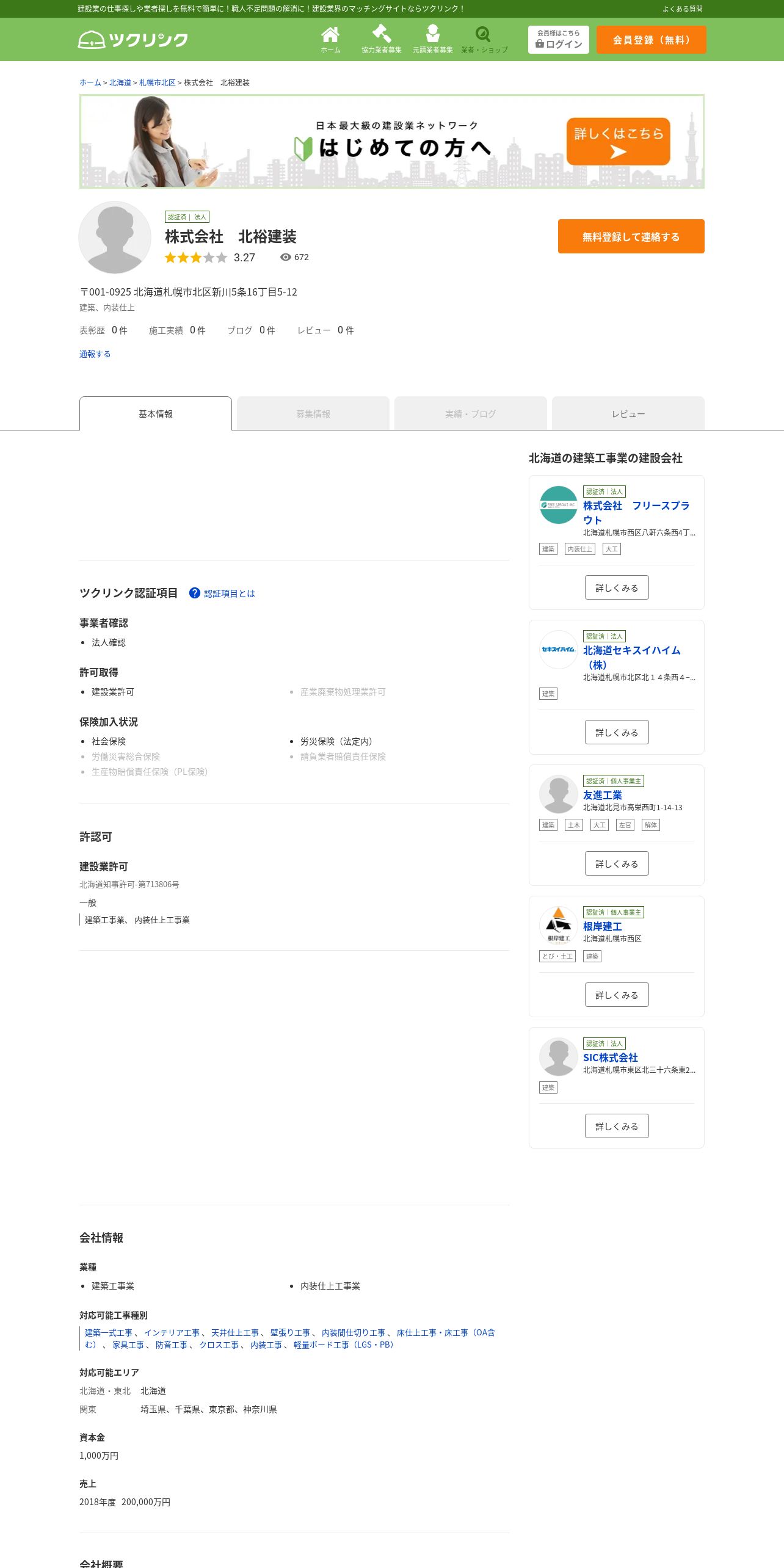Open 根岸建工 company link

[603, 926]
